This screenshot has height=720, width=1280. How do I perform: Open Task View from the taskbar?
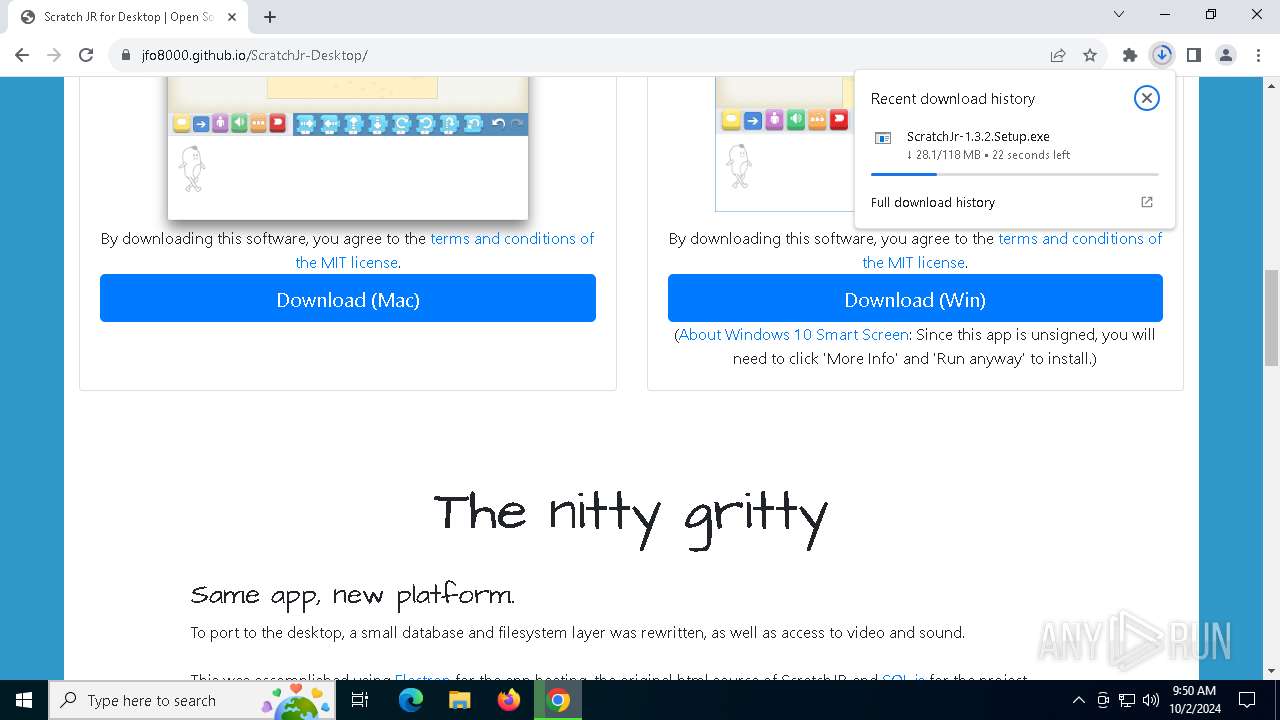click(360, 700)
